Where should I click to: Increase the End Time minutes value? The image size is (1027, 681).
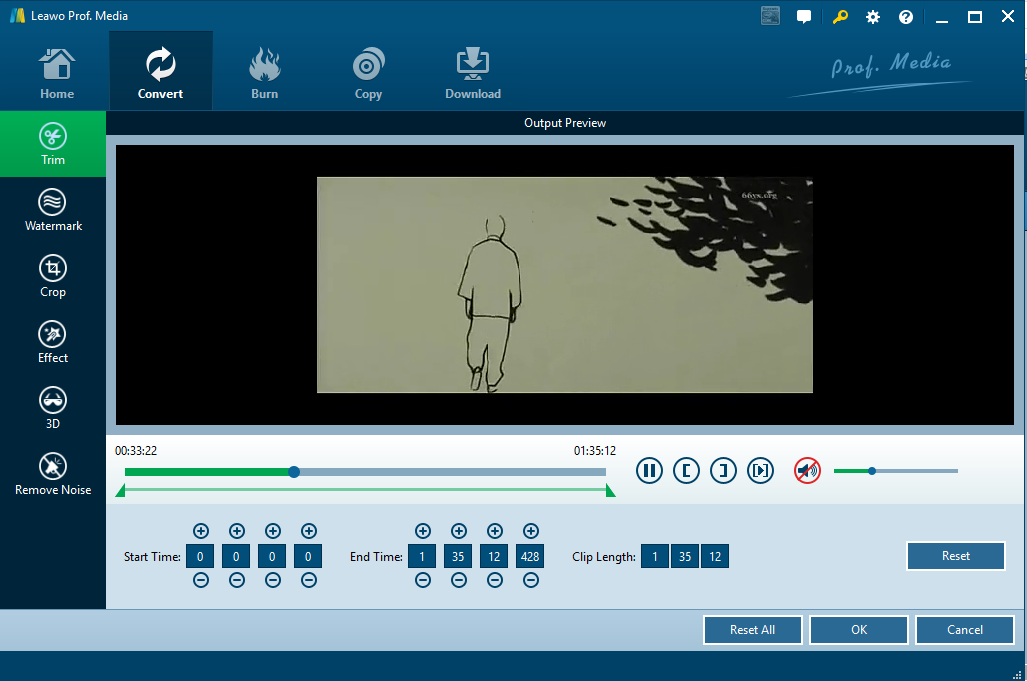(459, 531)
